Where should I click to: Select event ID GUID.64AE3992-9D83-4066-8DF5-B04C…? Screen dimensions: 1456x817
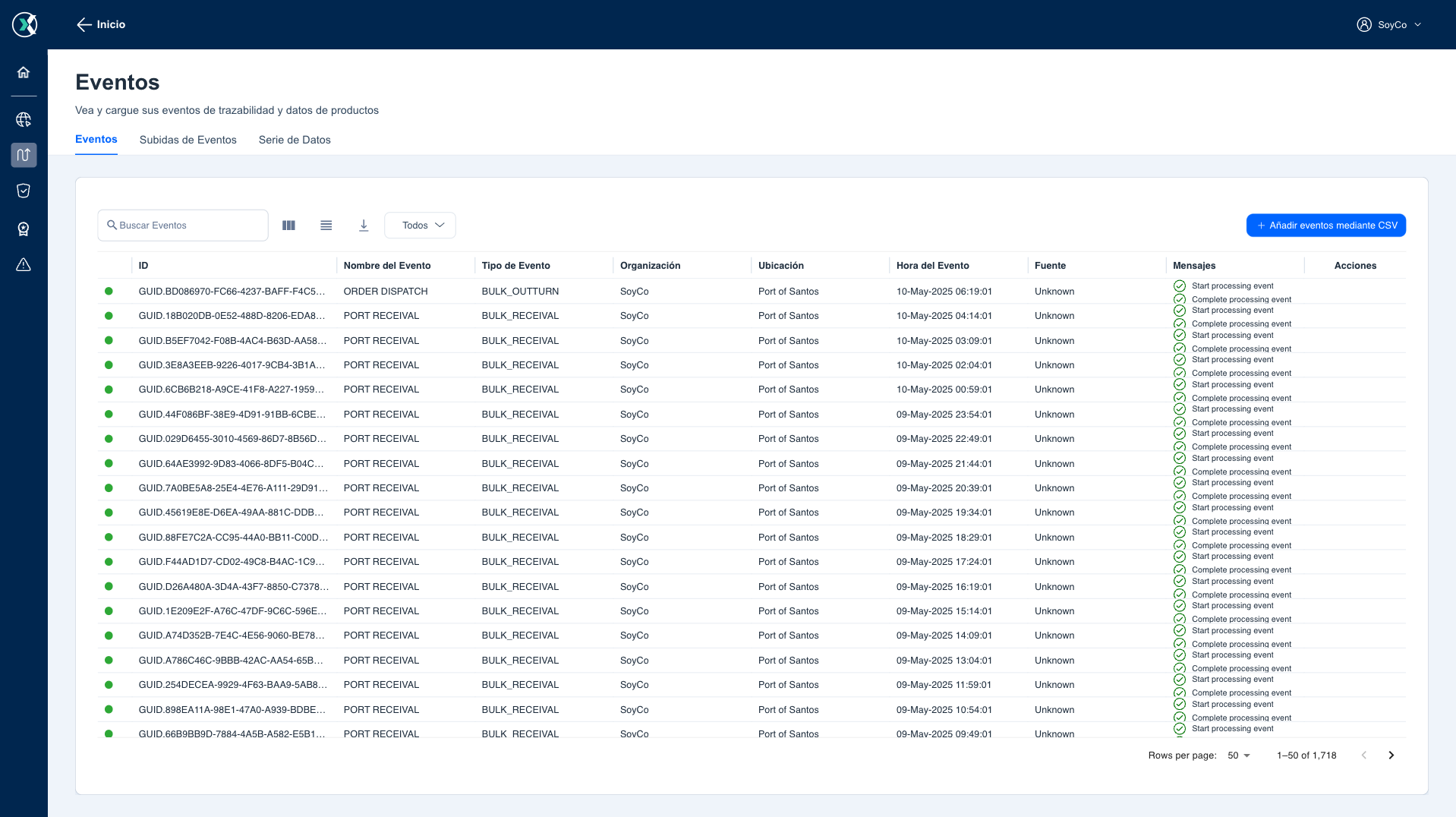(x=232, y=464)
